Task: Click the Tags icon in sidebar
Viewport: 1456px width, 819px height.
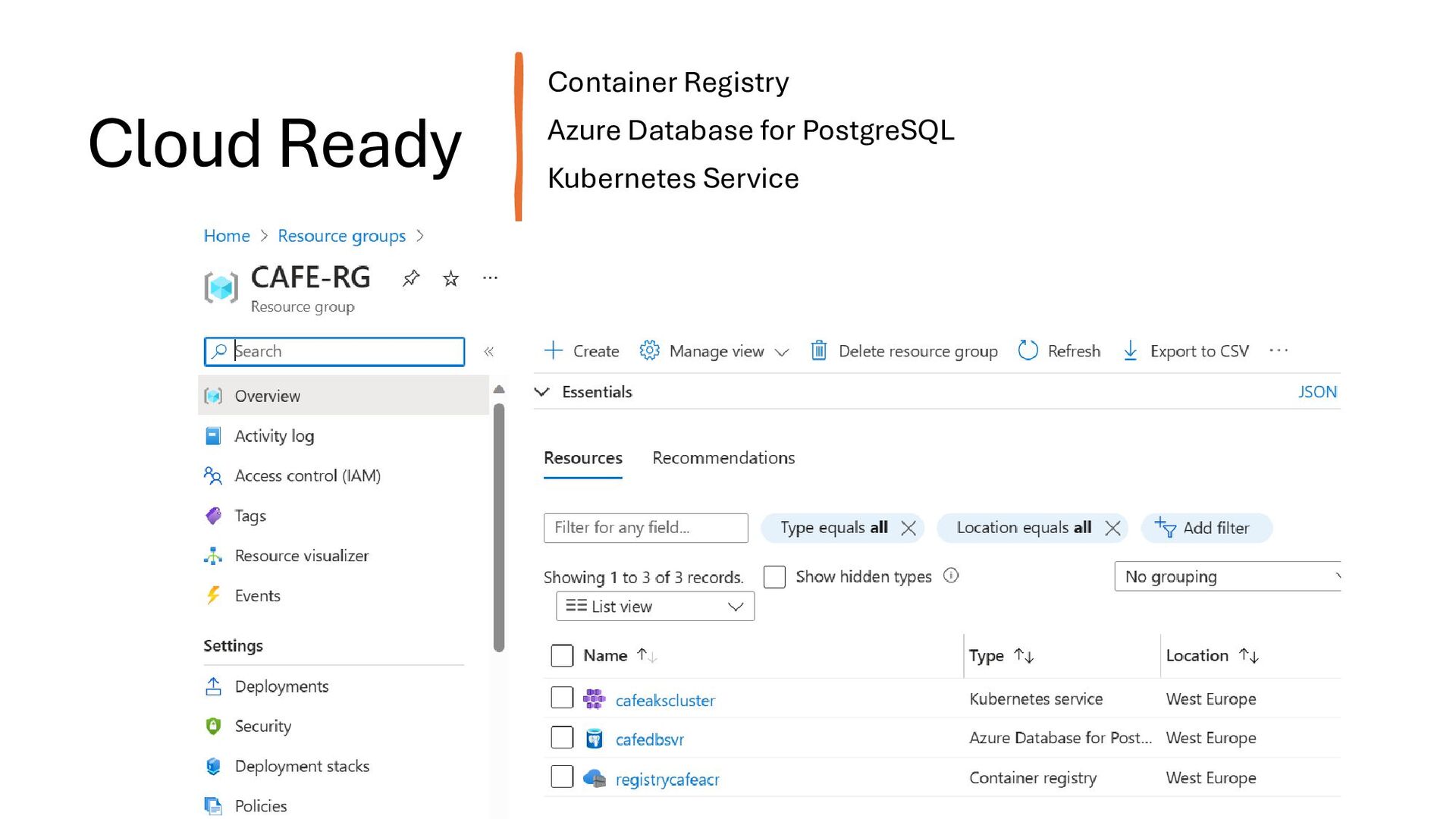Action: (213, 516)
